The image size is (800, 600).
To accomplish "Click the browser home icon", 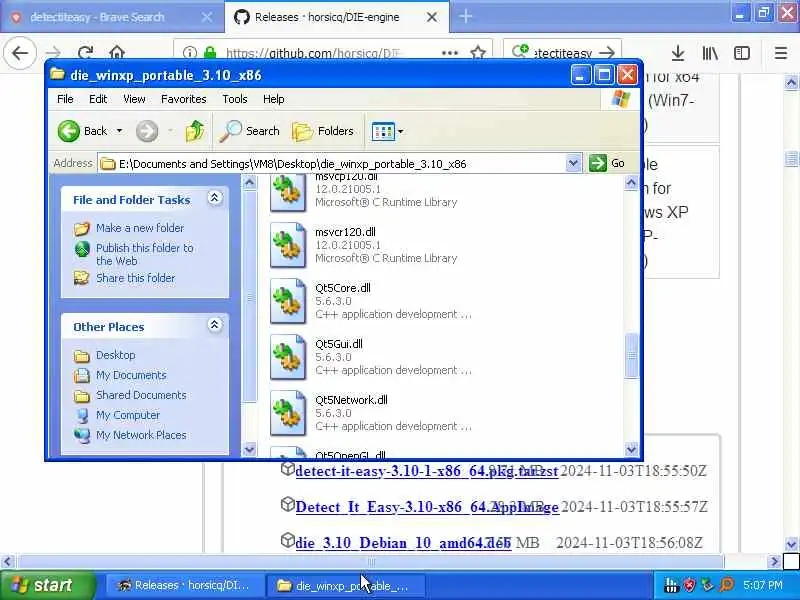I will 117,53.
